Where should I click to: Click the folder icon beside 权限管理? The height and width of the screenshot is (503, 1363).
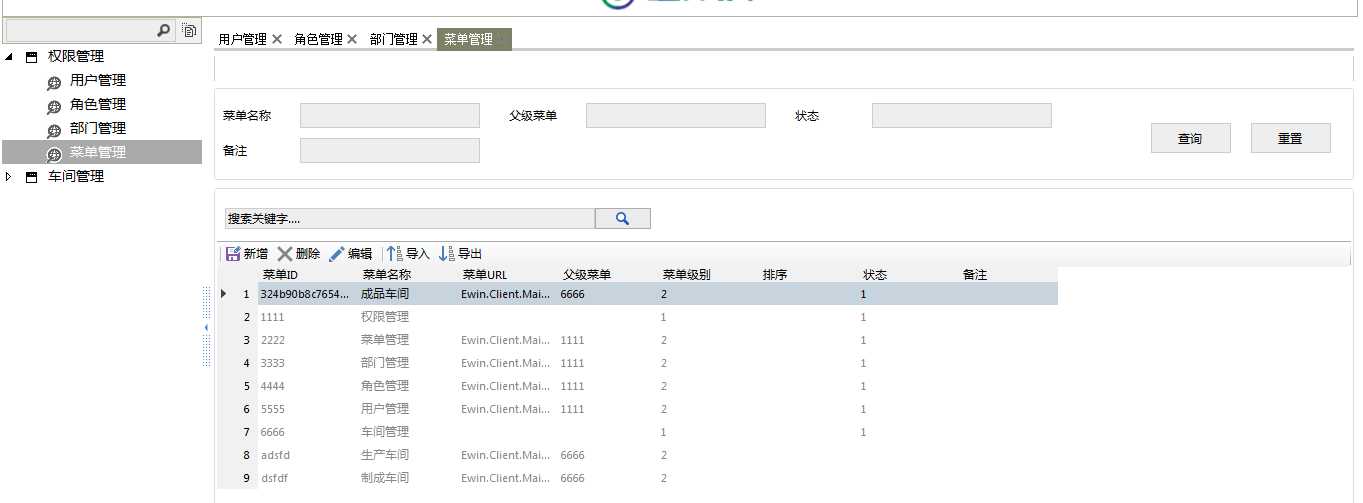pyautogui.click(x=32, y=57)
